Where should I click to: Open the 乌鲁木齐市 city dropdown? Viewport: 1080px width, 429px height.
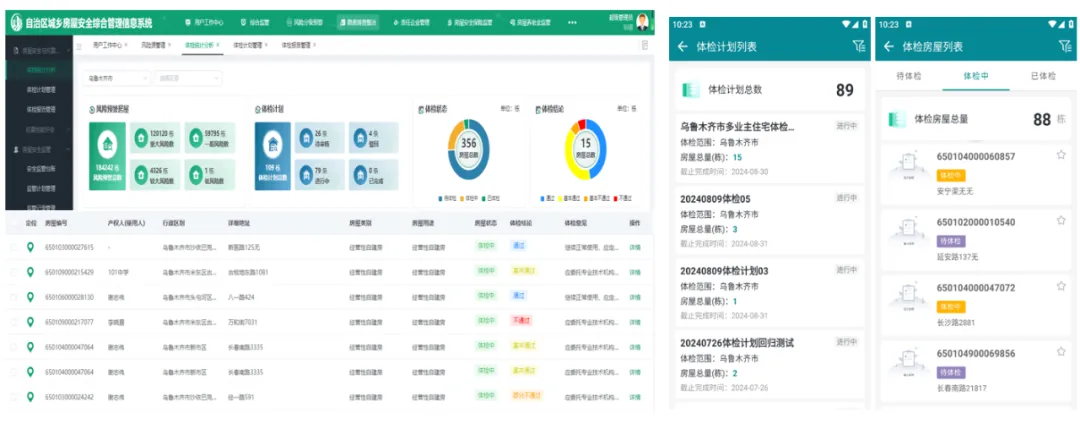coord(116,79)
